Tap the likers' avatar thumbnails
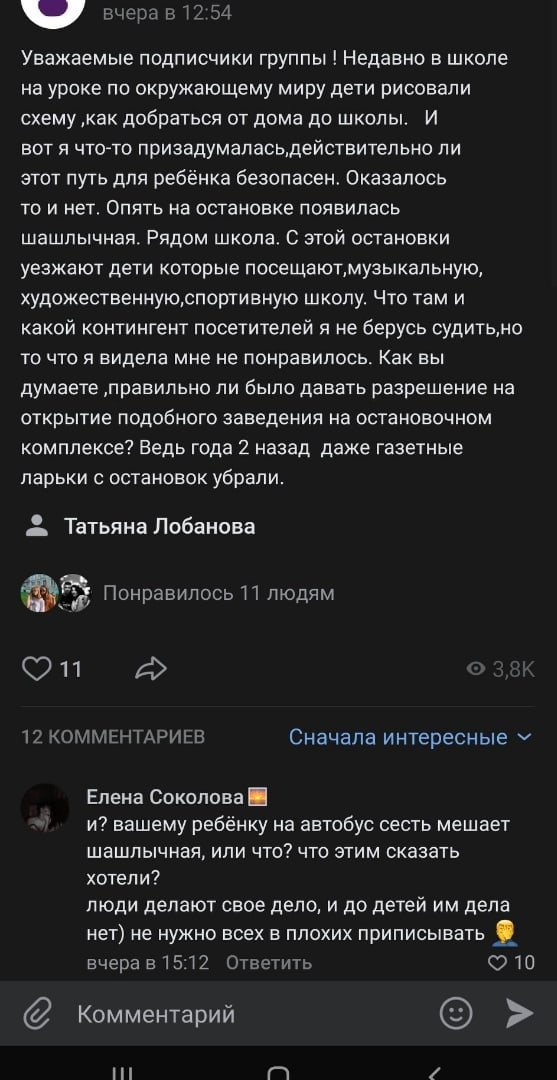This screenshot has height=1080, width=557. pos(56,593)
